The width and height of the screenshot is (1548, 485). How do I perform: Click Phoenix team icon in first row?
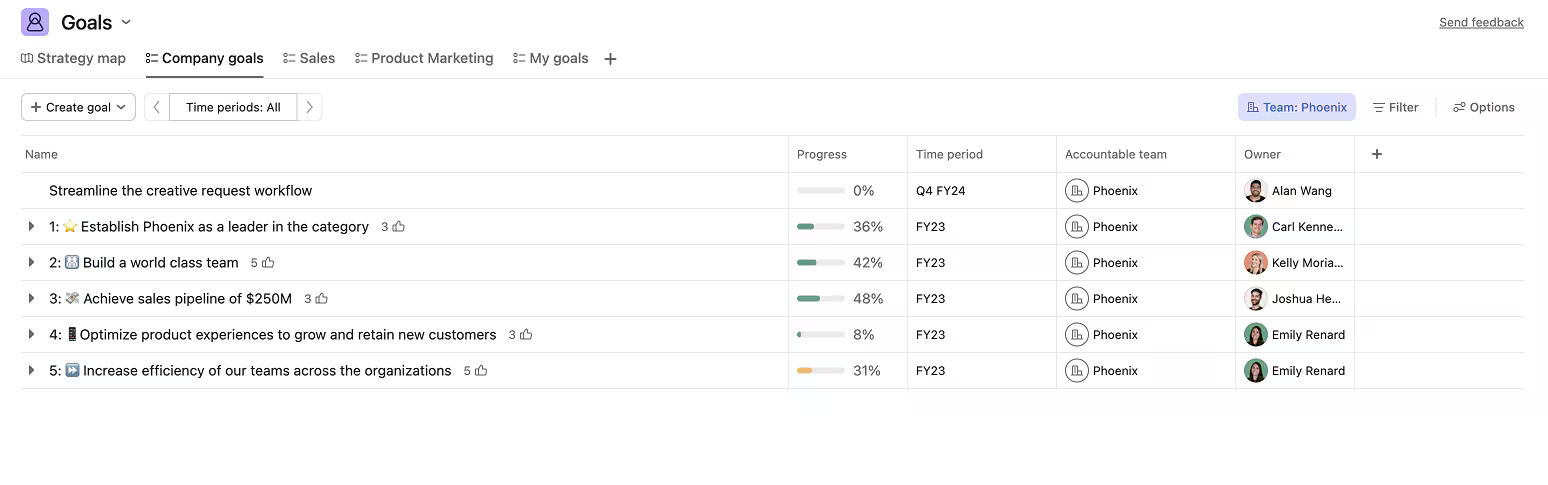1076,191
